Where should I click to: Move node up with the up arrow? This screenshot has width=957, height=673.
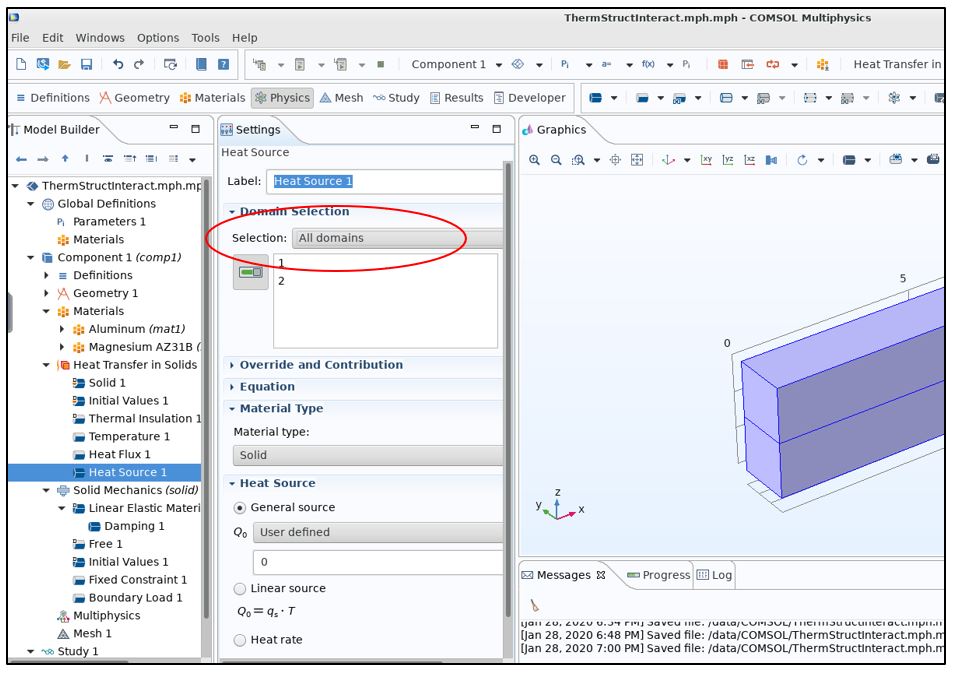click(x=65, y=159)
